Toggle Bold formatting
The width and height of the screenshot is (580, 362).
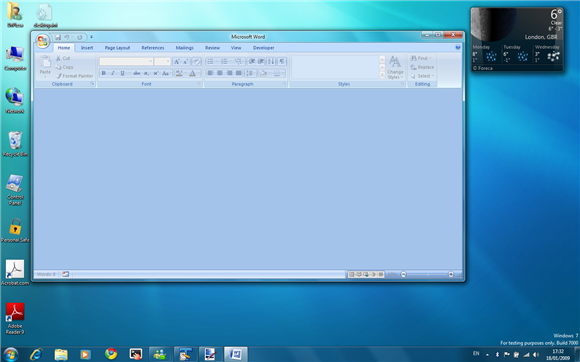click(104, 73)
